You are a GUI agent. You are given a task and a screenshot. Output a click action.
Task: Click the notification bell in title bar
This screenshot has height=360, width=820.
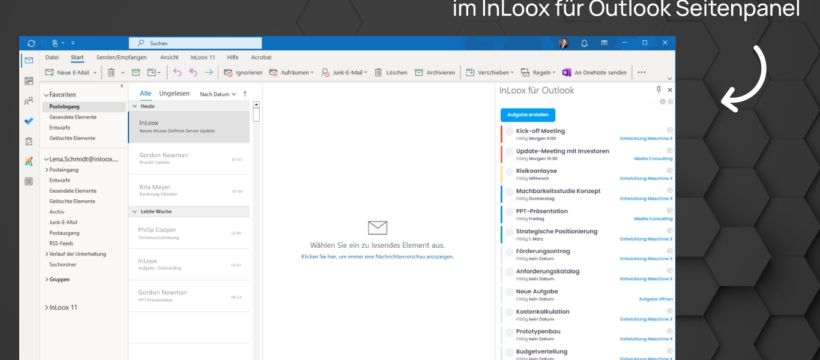point(584,43)
